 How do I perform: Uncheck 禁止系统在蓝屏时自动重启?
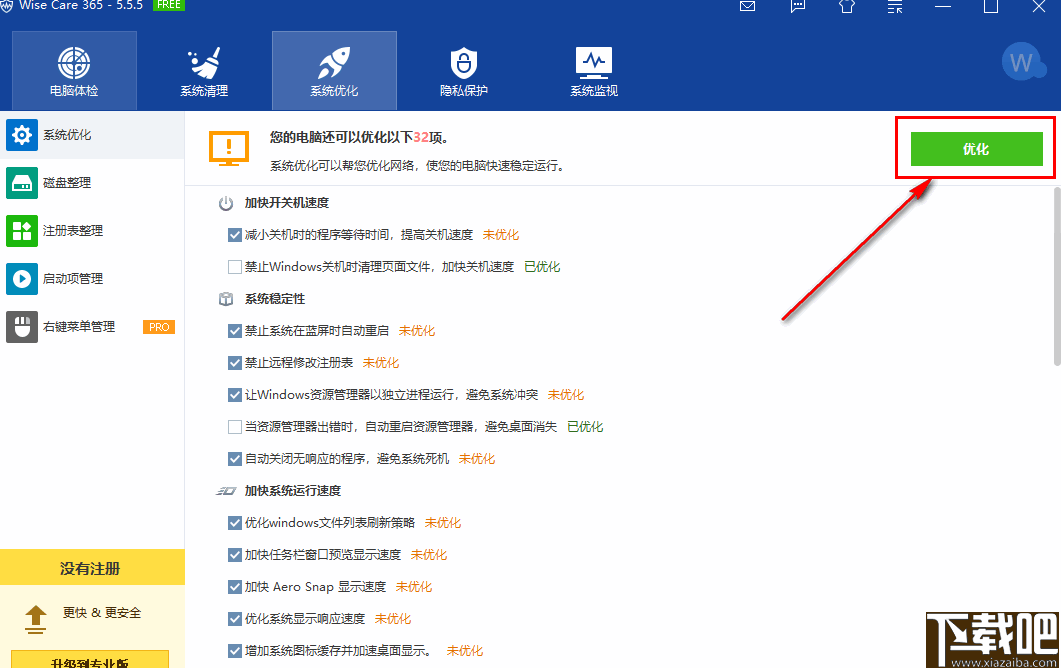click(235, 331)
